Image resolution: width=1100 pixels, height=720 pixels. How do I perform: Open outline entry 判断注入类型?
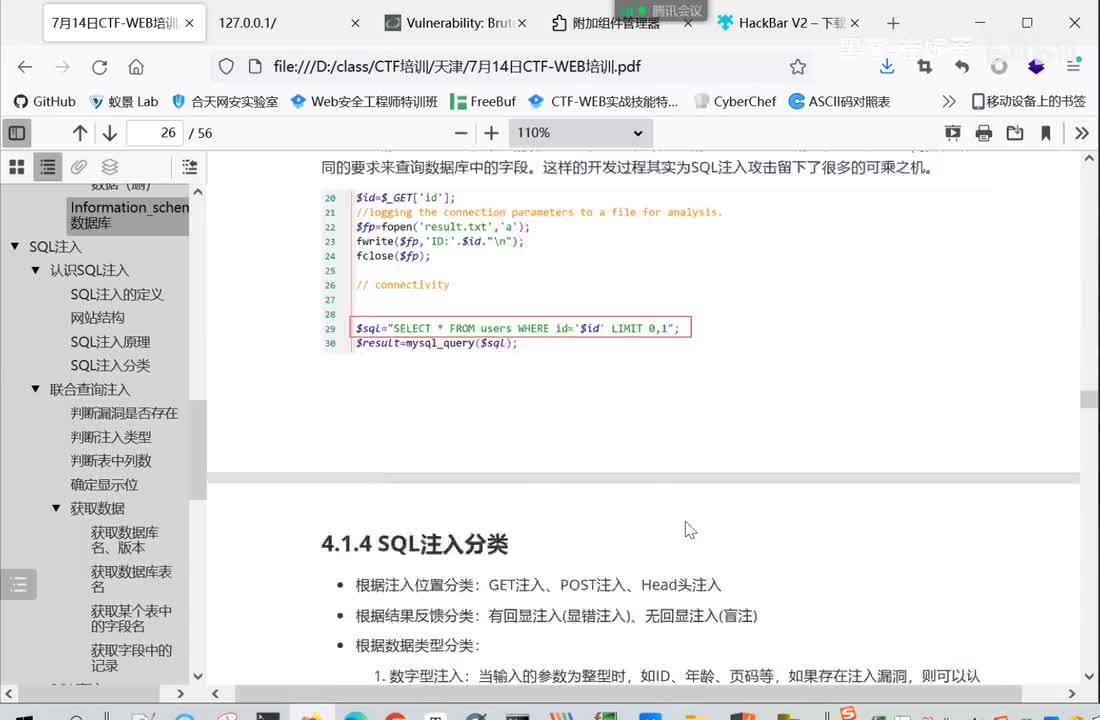111,437
